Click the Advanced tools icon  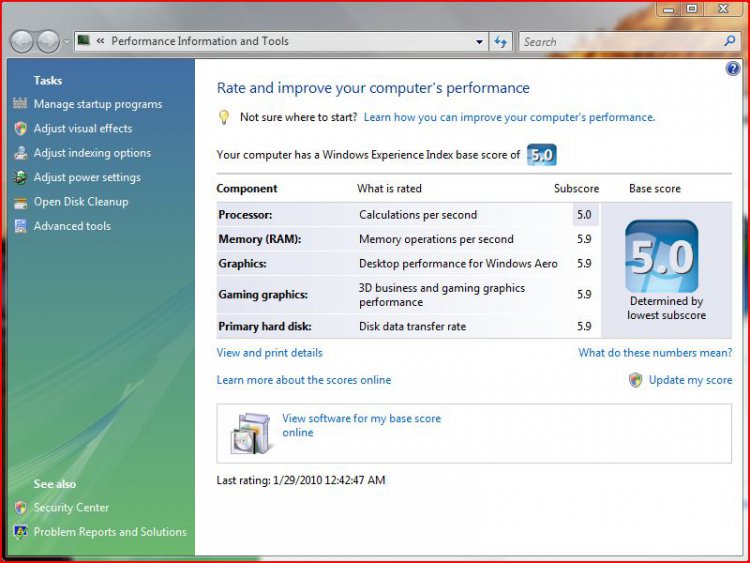[x=20, y=226]
